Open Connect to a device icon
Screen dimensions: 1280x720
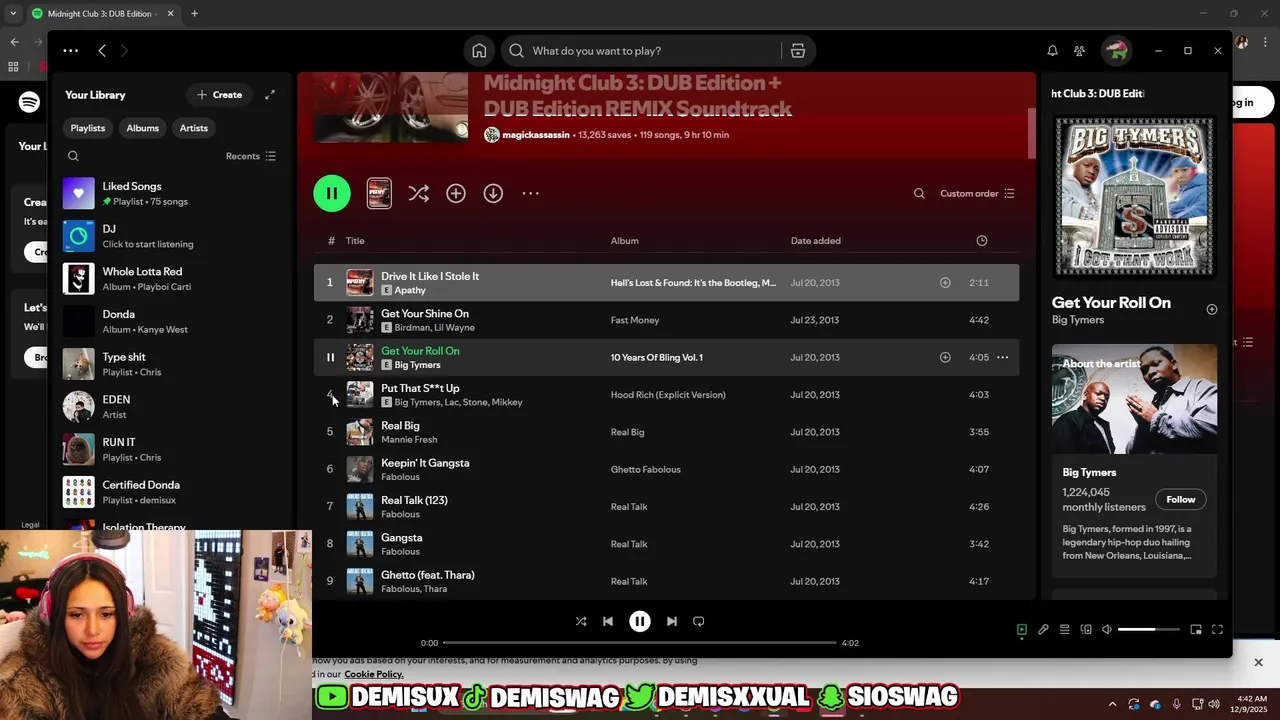(x=1086, y=629)
